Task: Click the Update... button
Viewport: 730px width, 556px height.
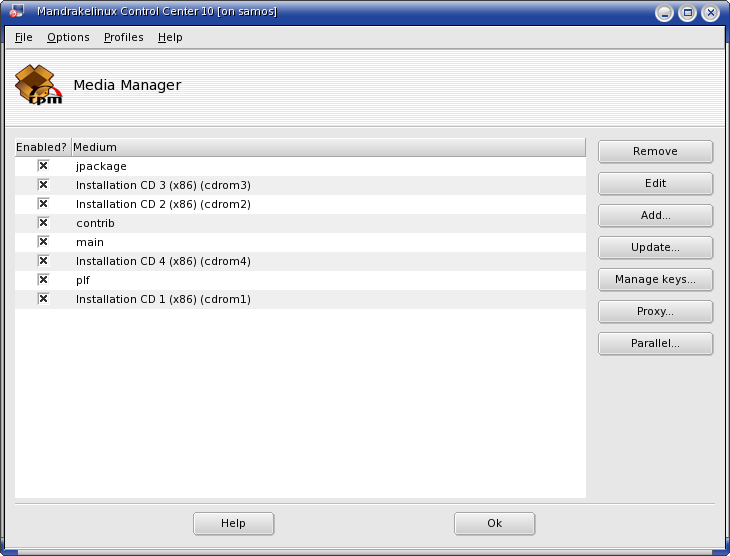Action: tap(655, 247)
